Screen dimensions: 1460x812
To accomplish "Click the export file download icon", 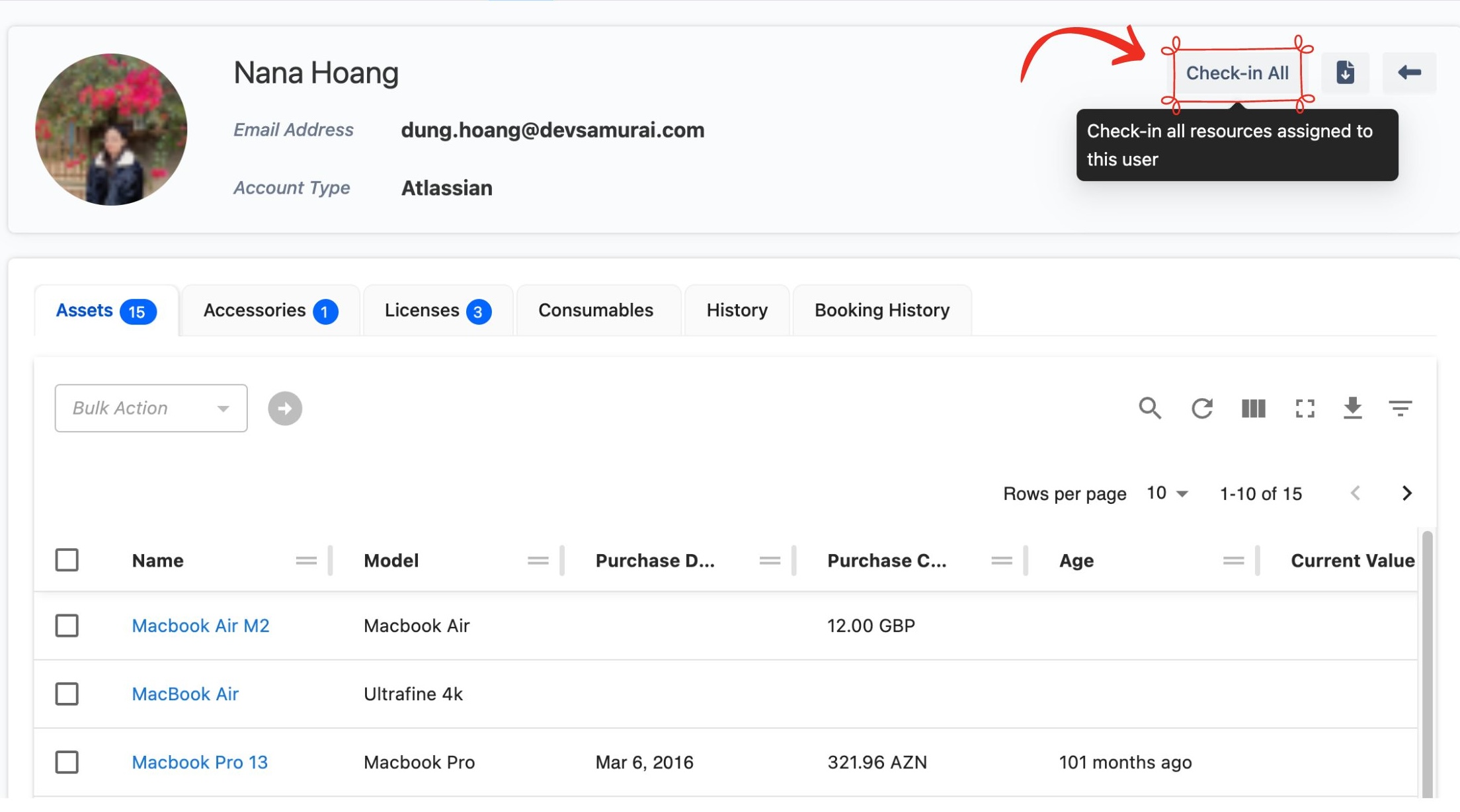I will coord(1345,72).
